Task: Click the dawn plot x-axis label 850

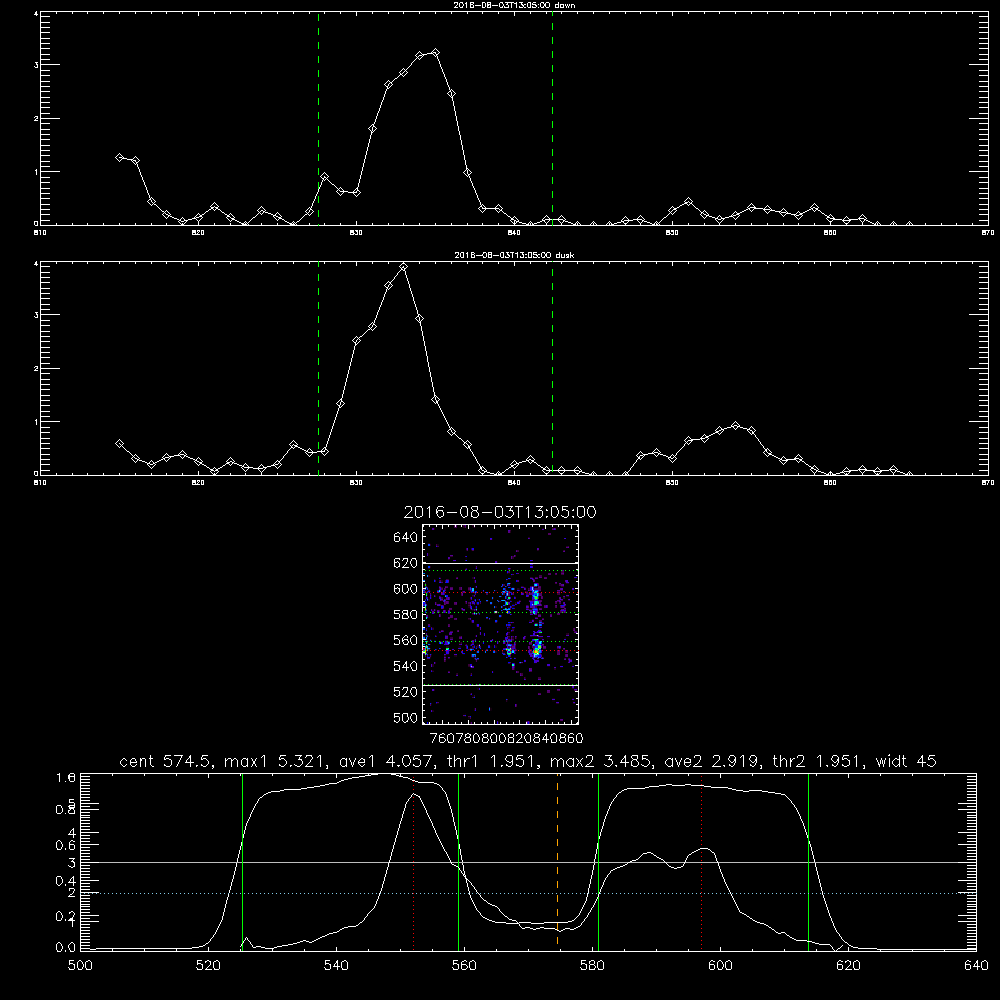Action: pyautogui.click(x=672, y=233)
